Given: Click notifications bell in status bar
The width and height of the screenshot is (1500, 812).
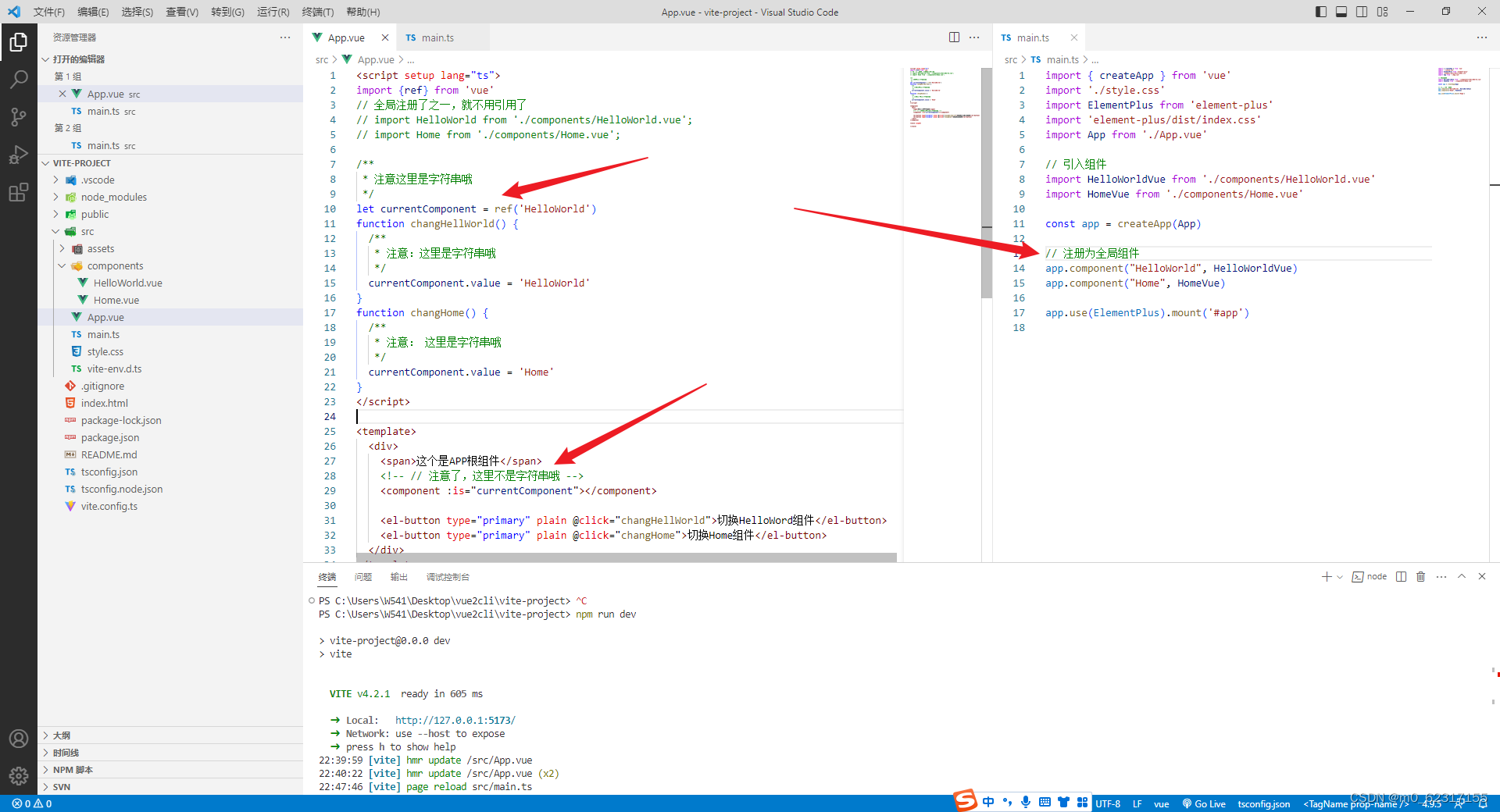Looking at the screenshot, I should [x=1483, y=803].
